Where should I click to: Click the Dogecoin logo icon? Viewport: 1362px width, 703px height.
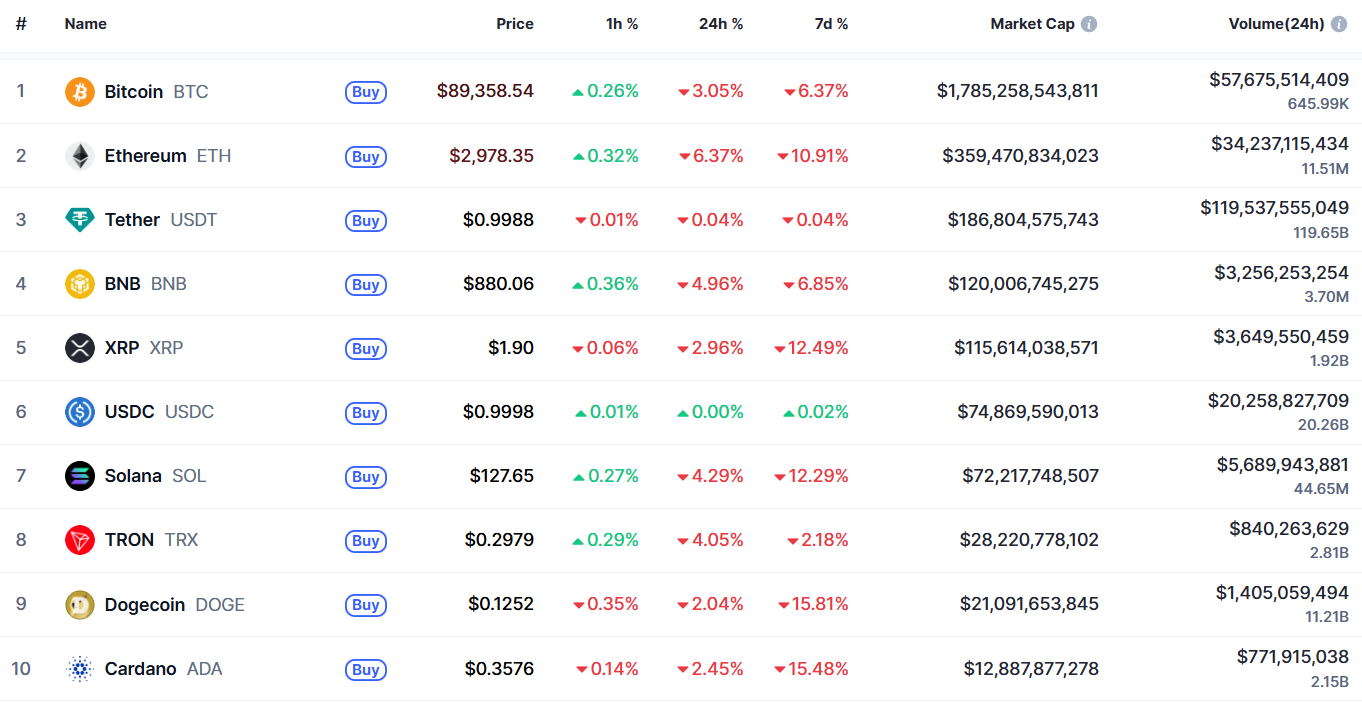pyautogui.click(x=80, y=605)
